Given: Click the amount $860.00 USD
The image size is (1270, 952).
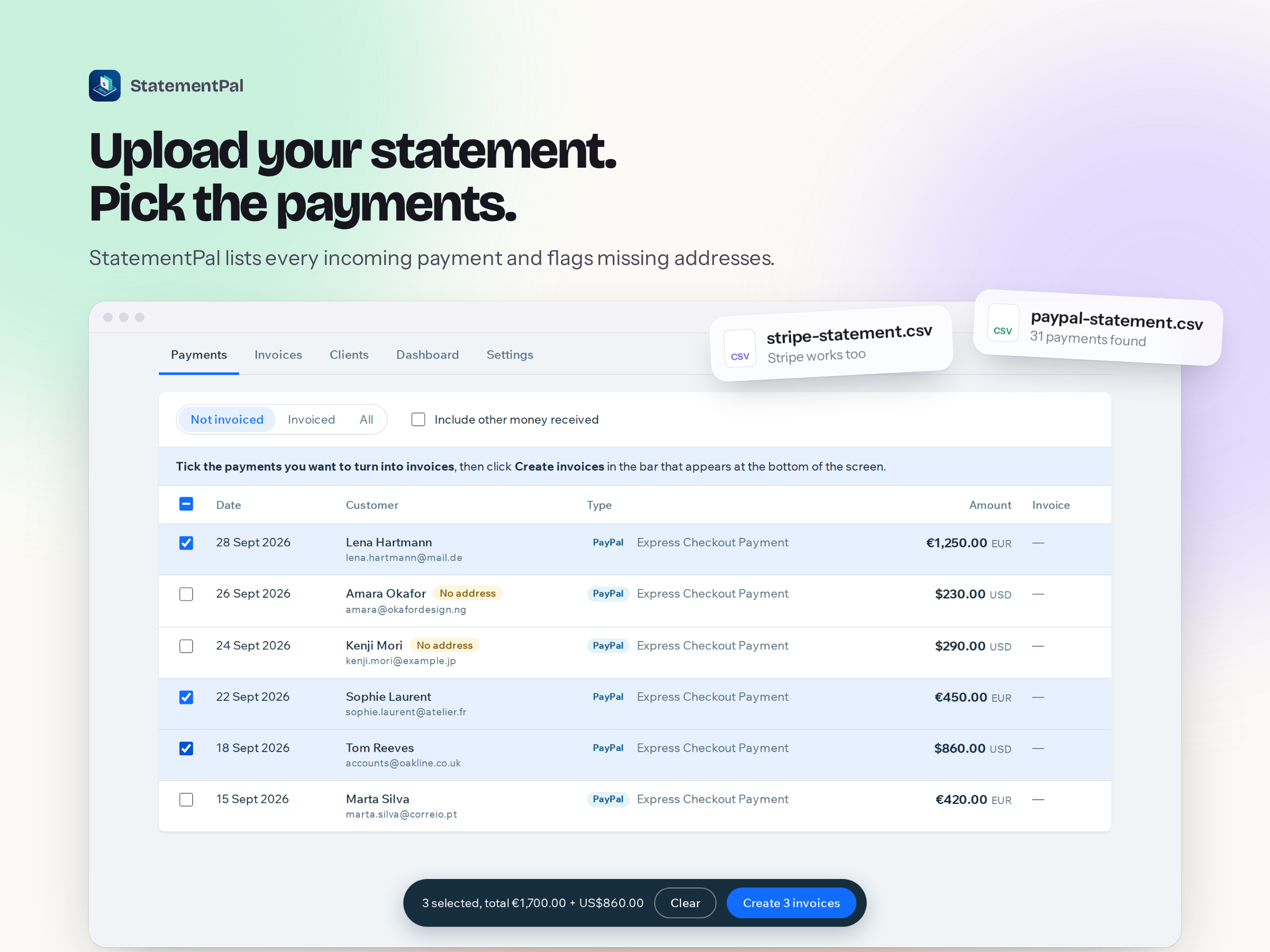Looking at the screenshot, I should coord(973,748).
